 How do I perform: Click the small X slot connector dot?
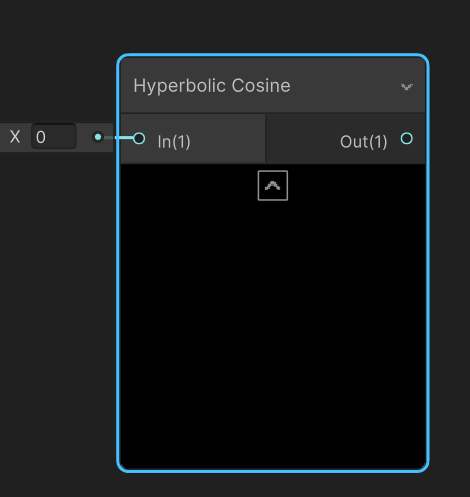pyautogui.click(x=98, y=137)
